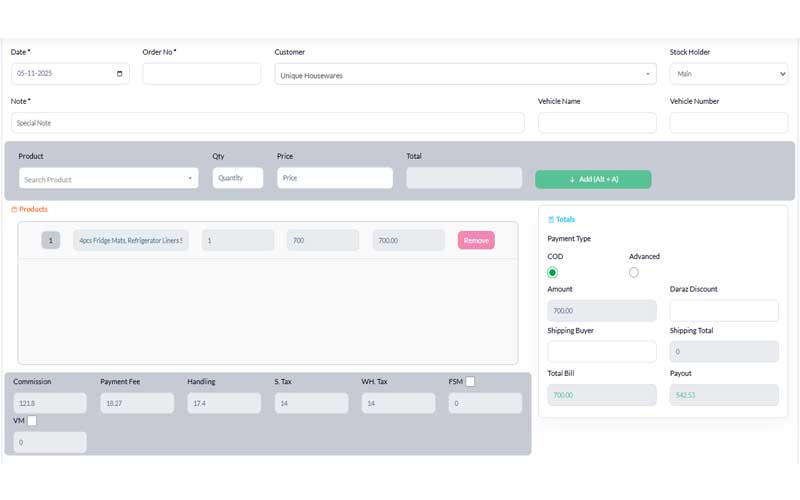Image resolution: width=800 pixels, height=500 pixels.
Task: Click the VM value field
Action: click(50, 442)
